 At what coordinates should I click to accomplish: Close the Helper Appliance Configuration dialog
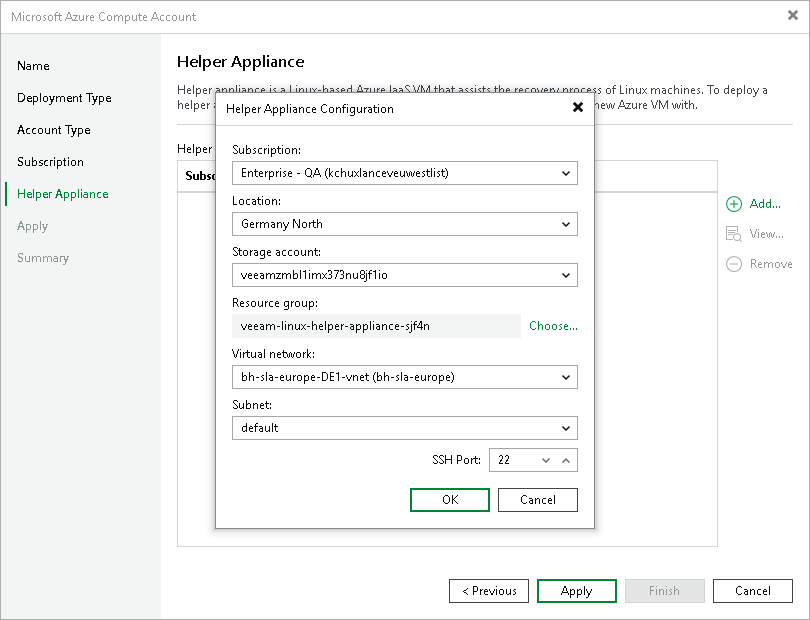coord(578,107)
